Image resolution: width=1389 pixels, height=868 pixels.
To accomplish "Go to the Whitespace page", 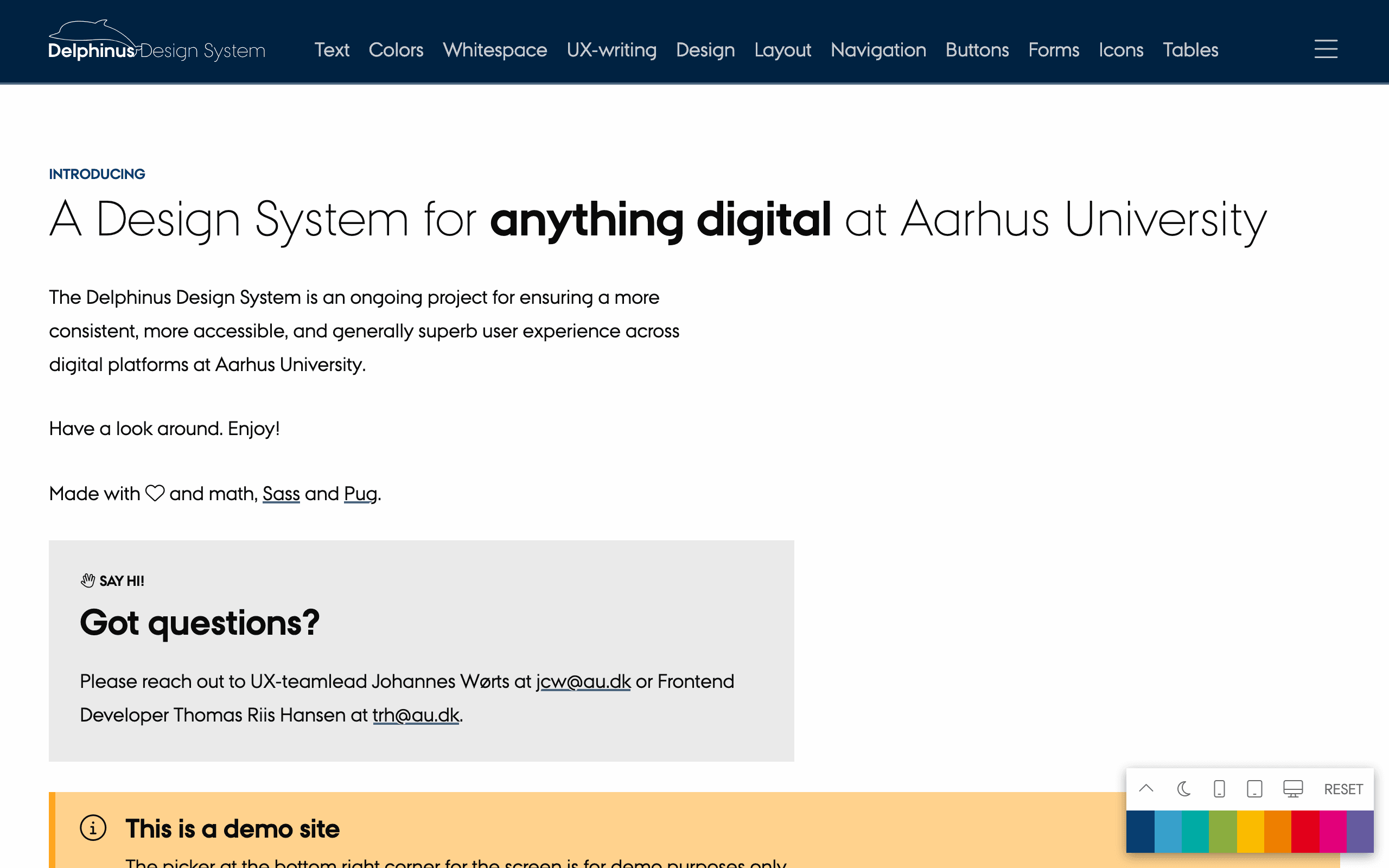I will (495, 50).
